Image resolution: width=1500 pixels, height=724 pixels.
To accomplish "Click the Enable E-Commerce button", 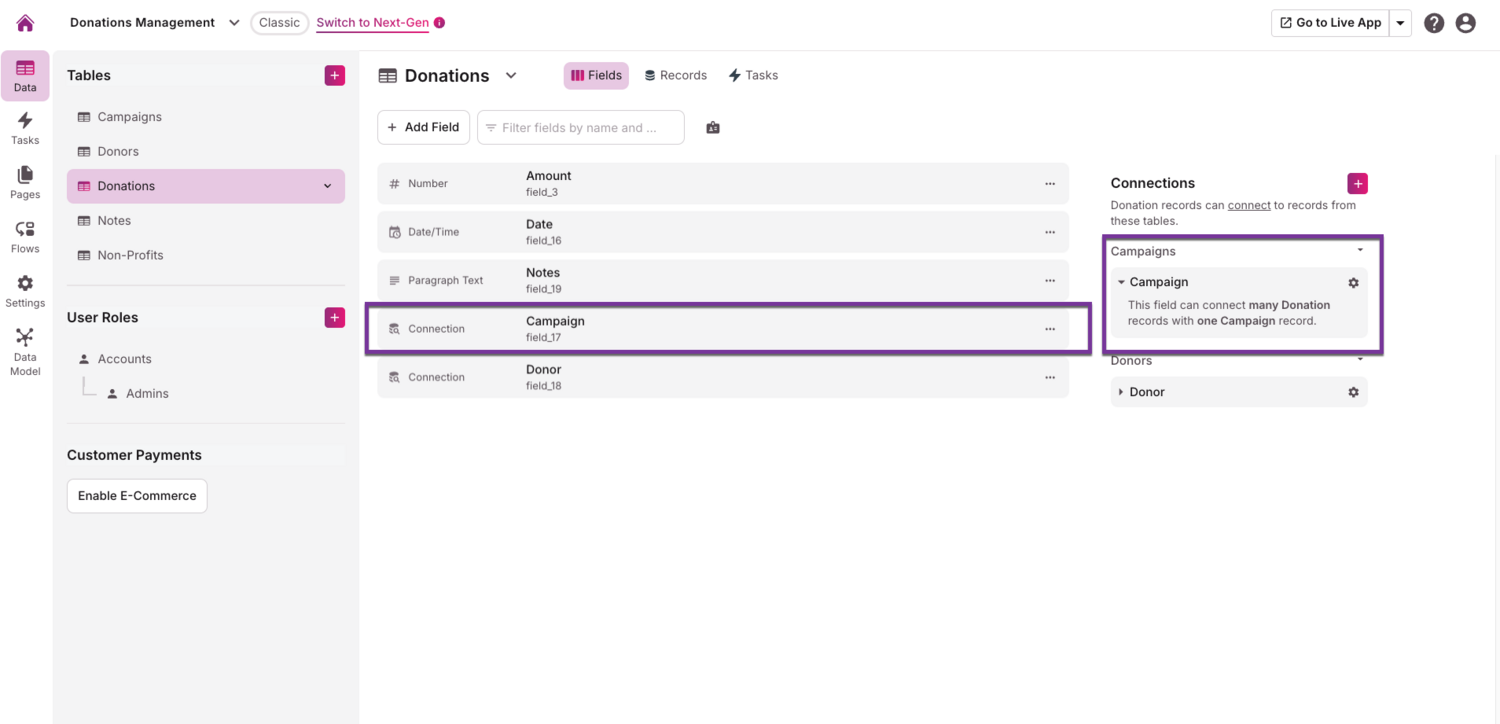I will click(x=137, y=496).
